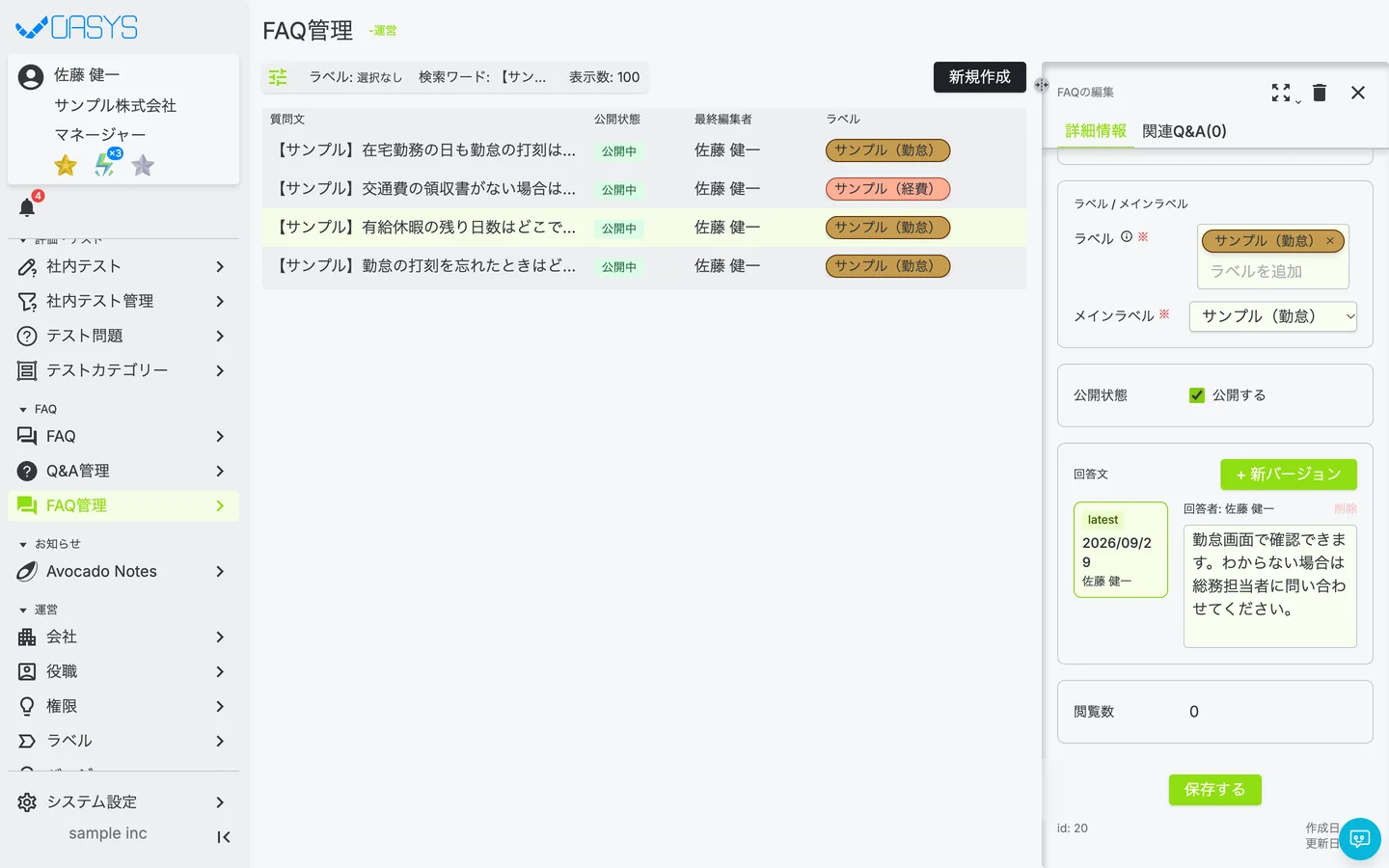Expand the システム設定 chevron
1389x868 pixels.
coord(220,802)
